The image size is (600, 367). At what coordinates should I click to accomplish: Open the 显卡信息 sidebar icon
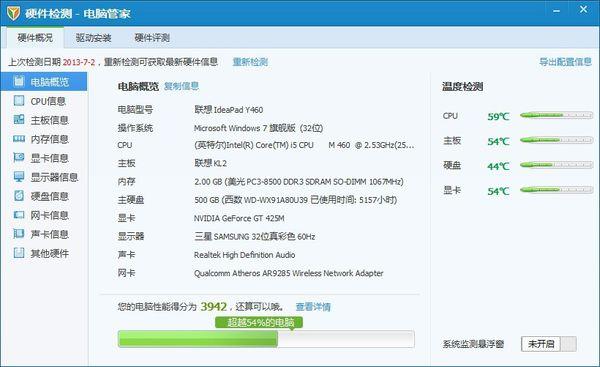coord(19,157)
